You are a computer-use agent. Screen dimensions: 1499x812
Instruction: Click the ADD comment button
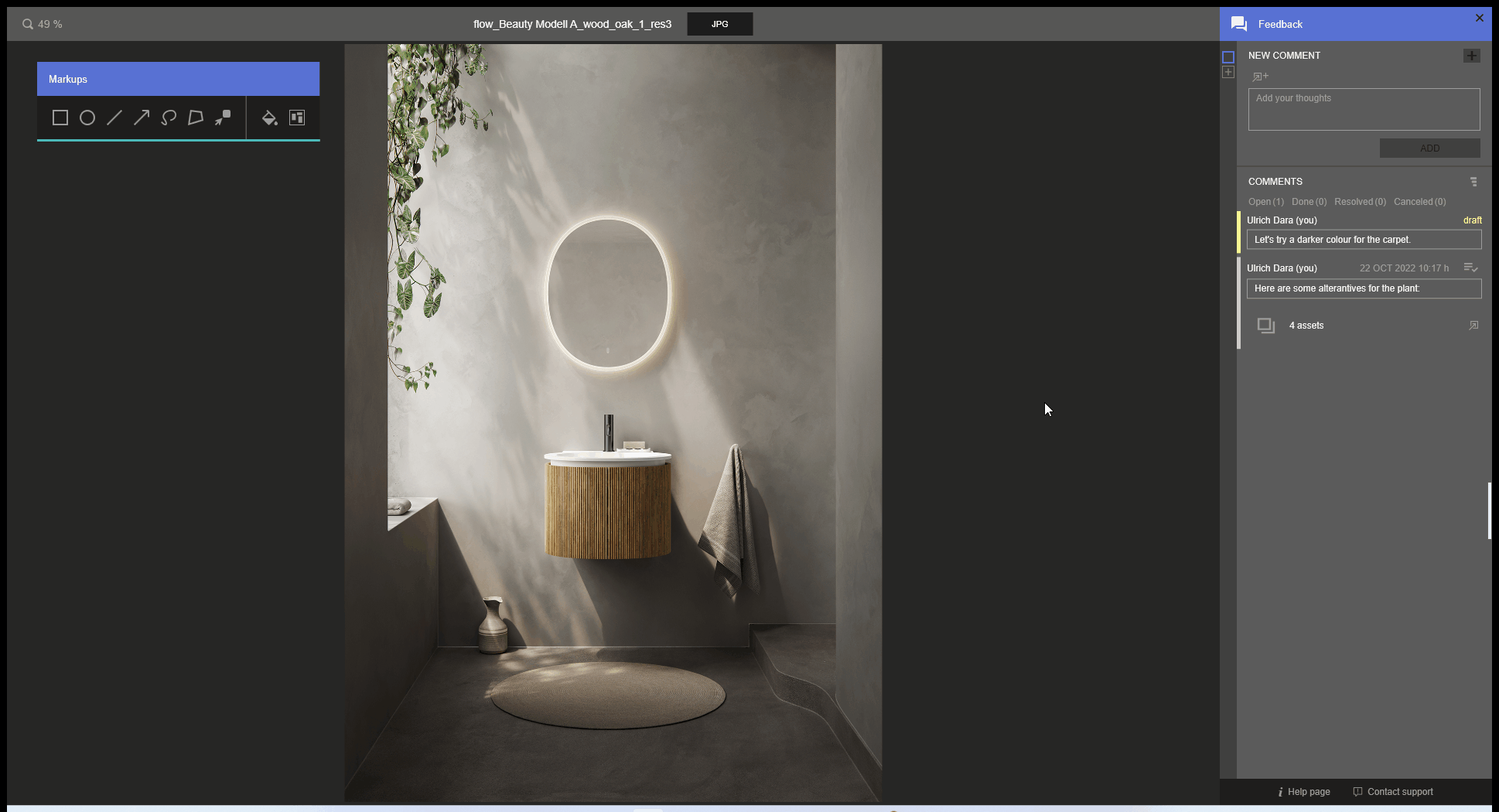click(1430, 148)
